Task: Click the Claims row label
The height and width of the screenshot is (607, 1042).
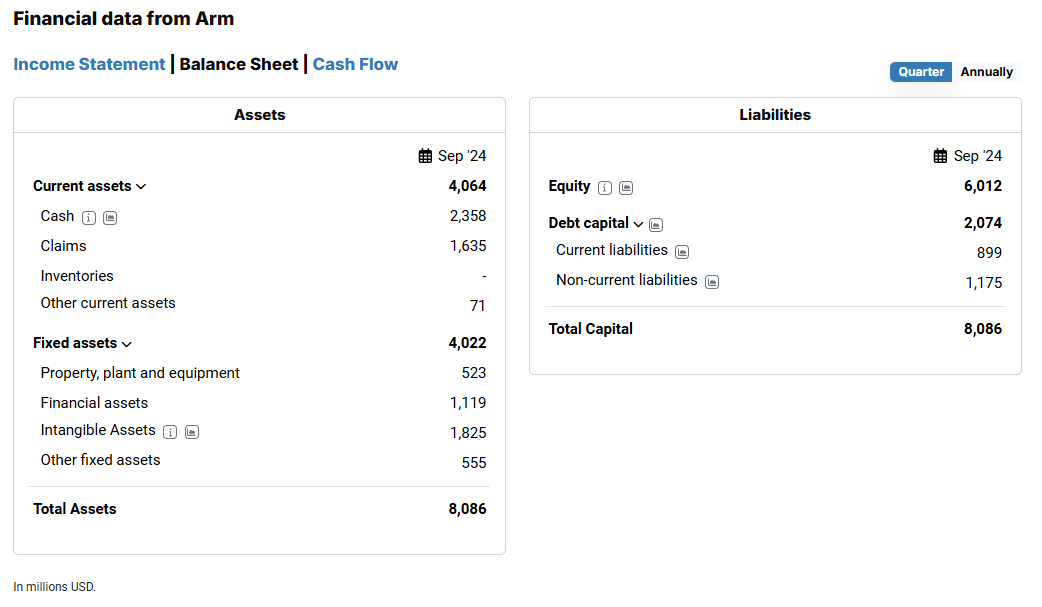Action: tap(63, 246)
